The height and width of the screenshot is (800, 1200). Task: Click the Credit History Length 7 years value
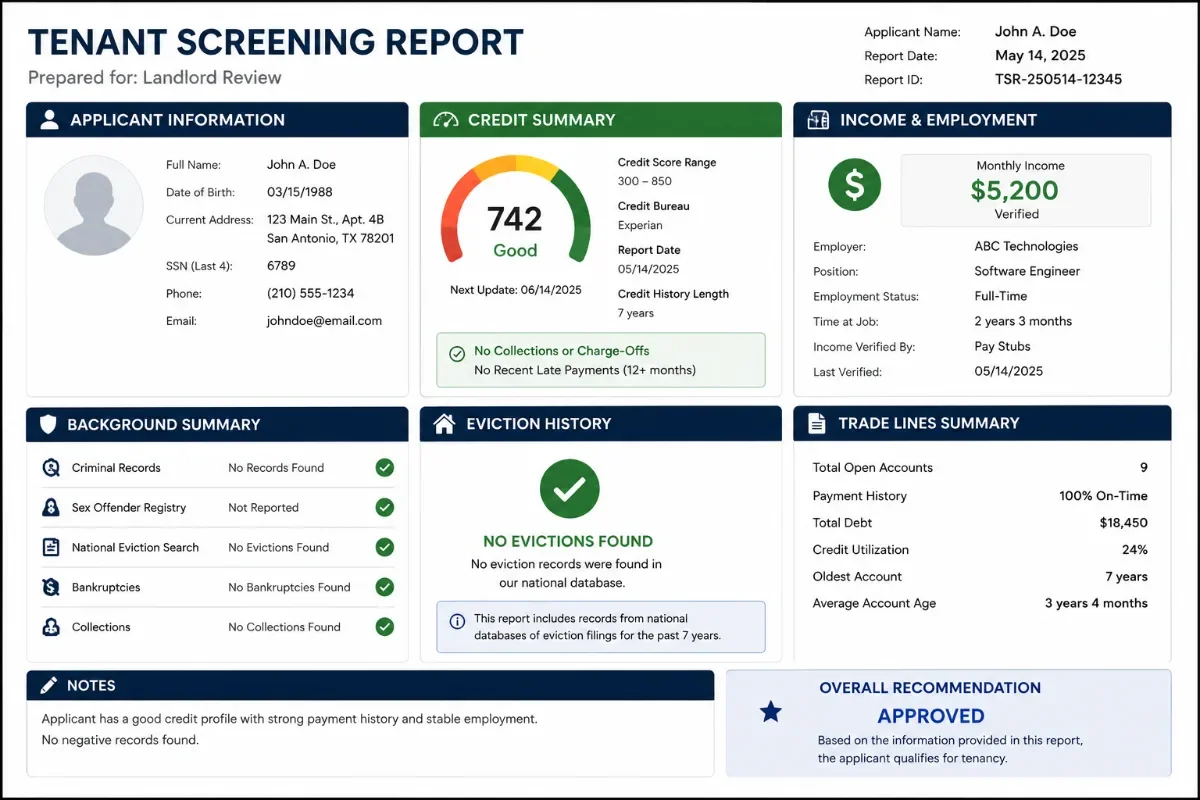coord(636,313)
